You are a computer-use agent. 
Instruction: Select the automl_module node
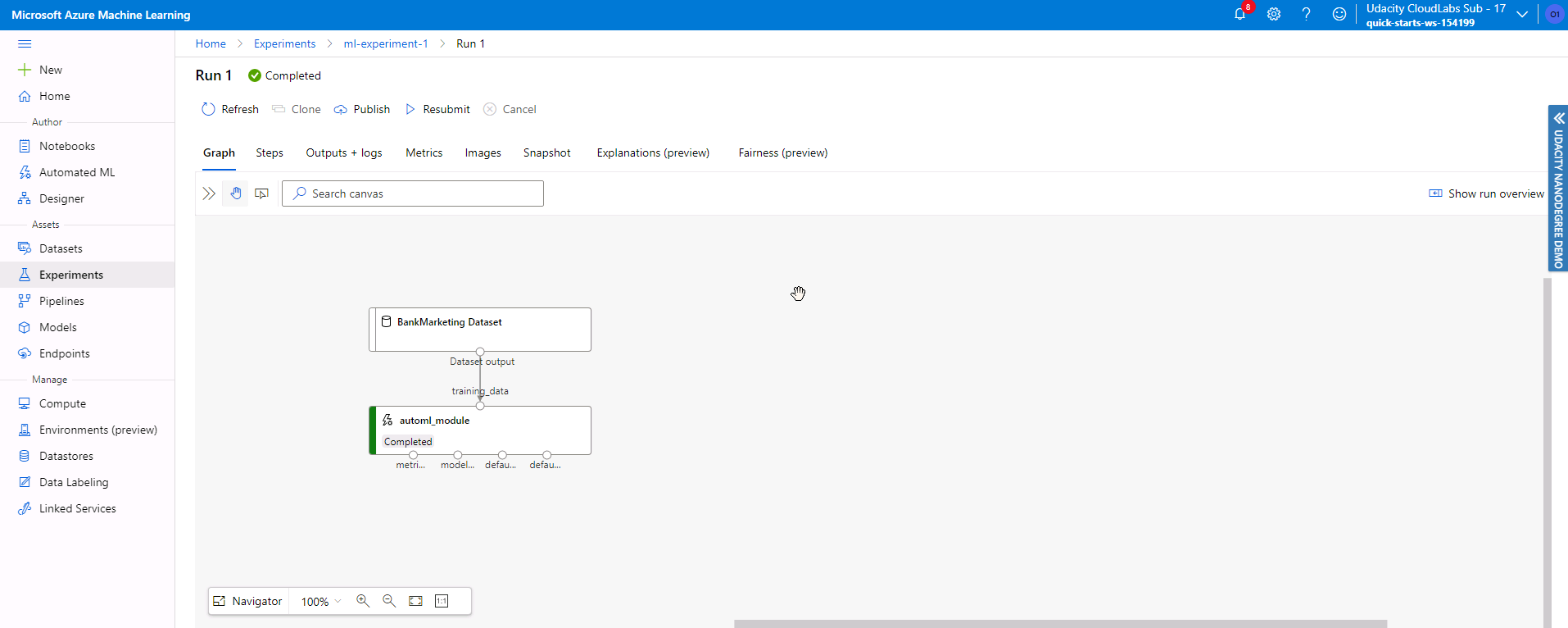click(x=480, y=430)
